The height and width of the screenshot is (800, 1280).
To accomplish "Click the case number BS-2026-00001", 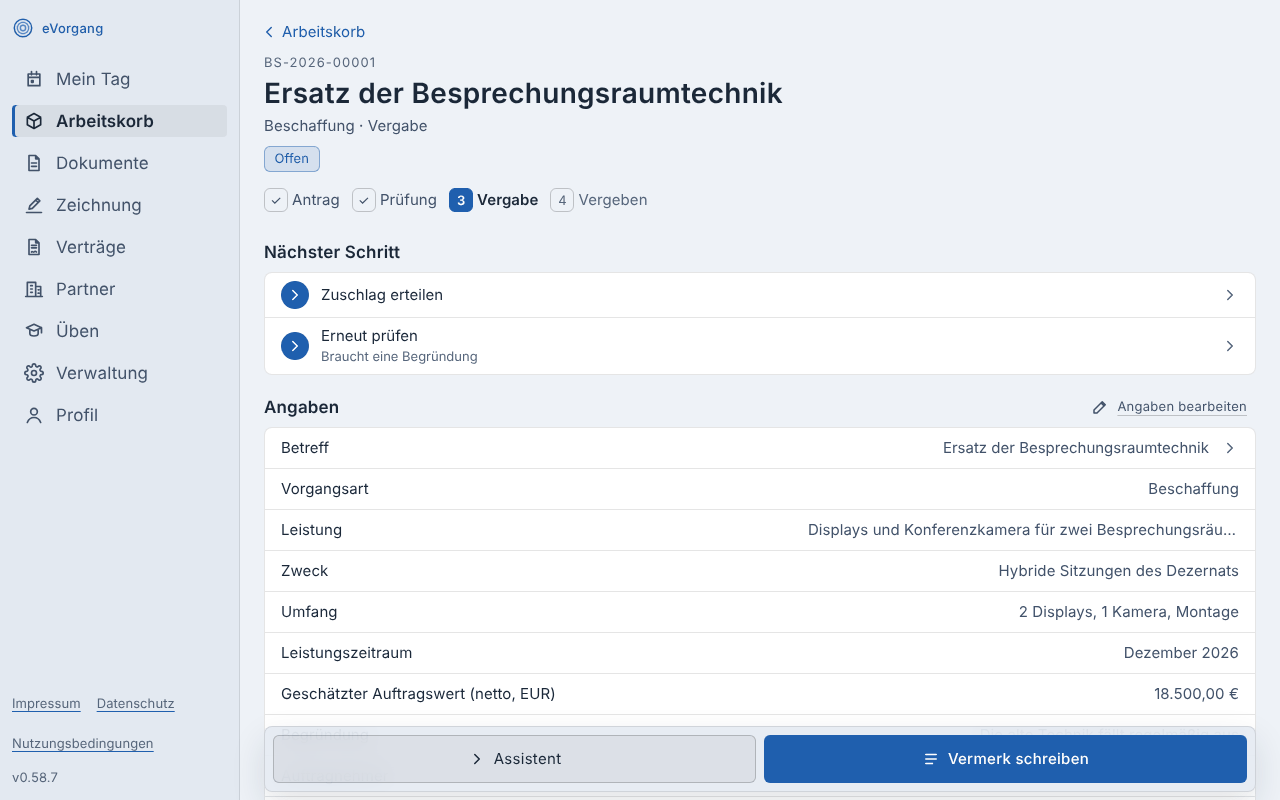I will 320,62.
